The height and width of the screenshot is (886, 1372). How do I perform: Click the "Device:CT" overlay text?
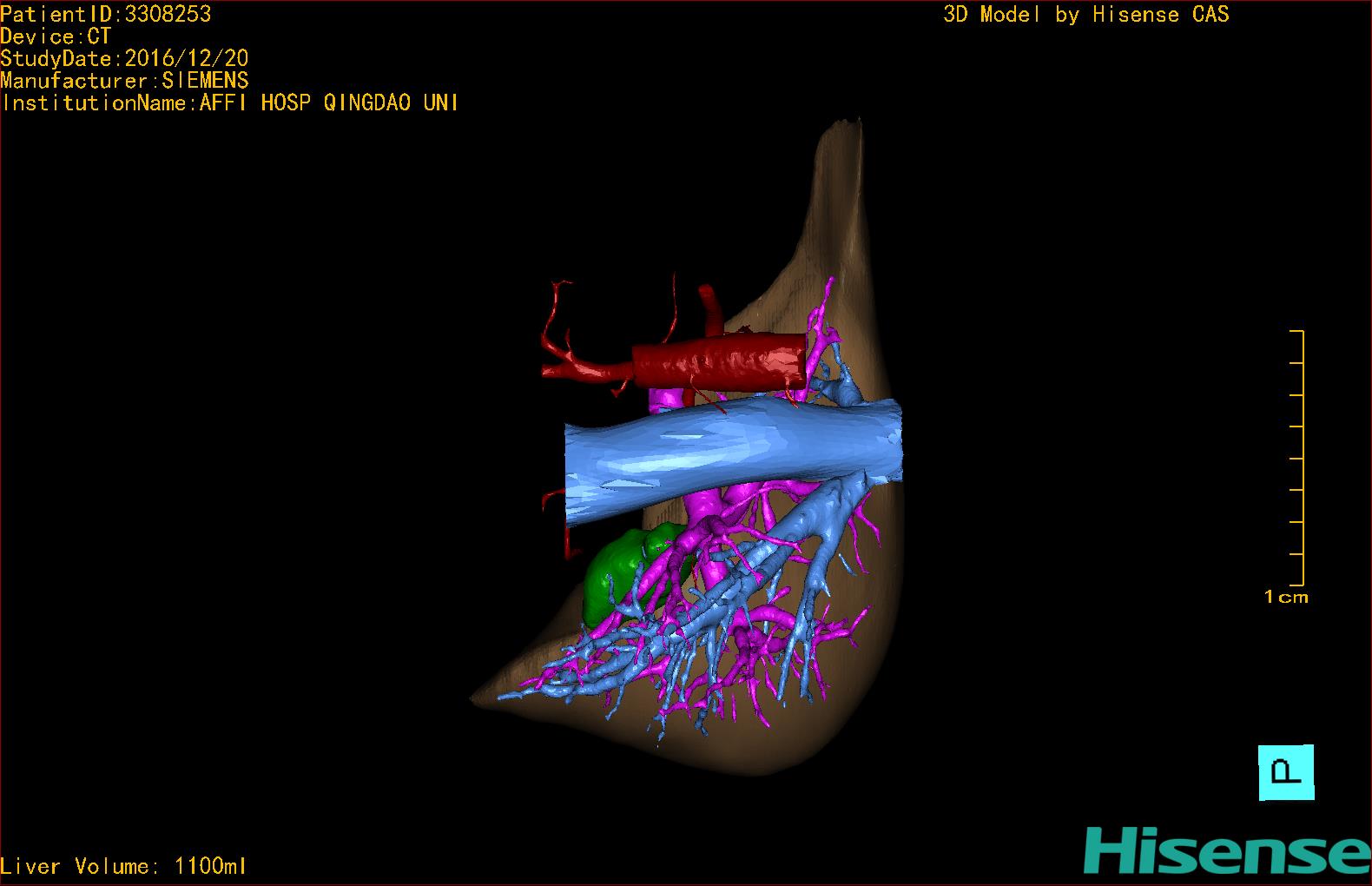click(x=56, y=36)
